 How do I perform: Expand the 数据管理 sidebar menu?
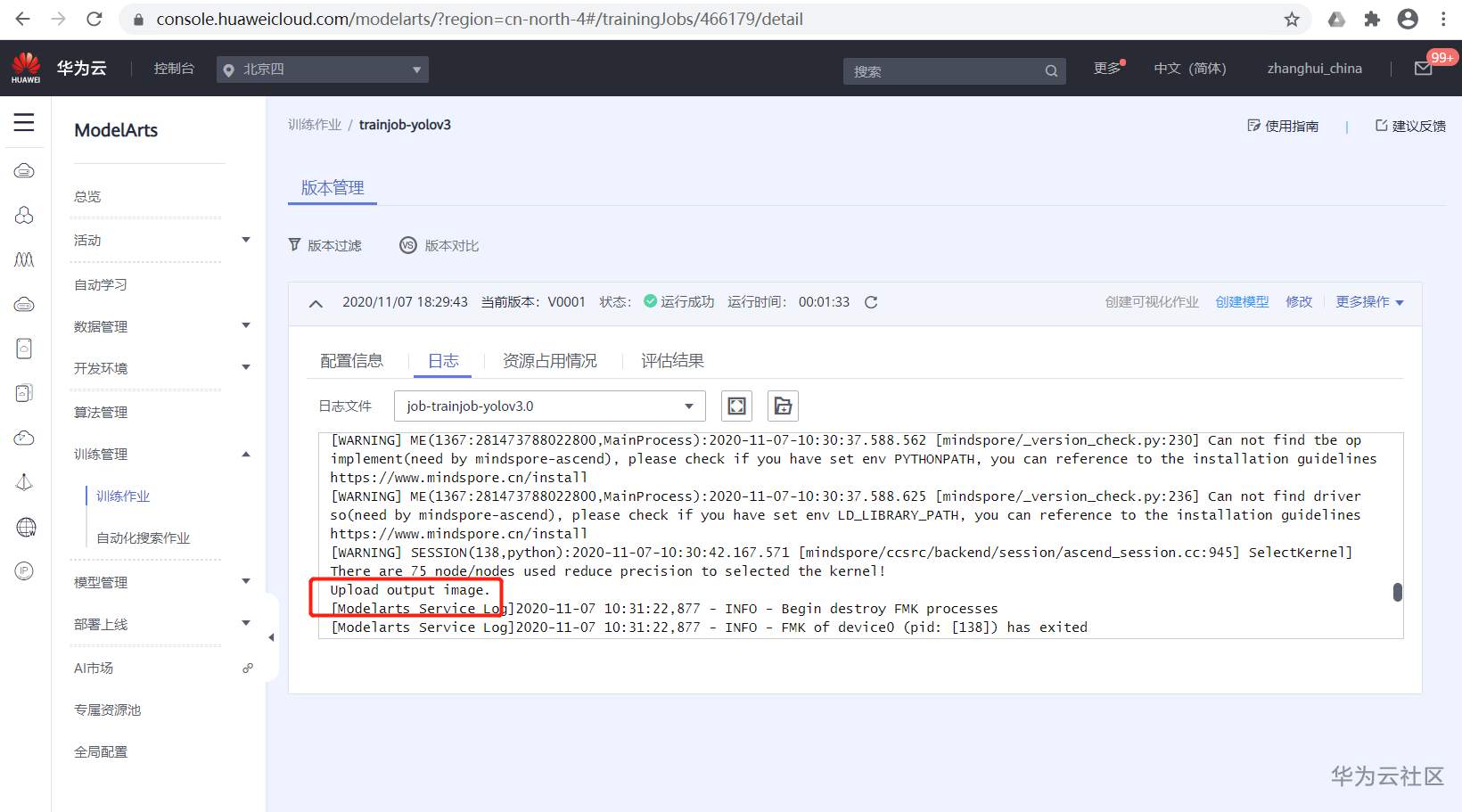246,325
